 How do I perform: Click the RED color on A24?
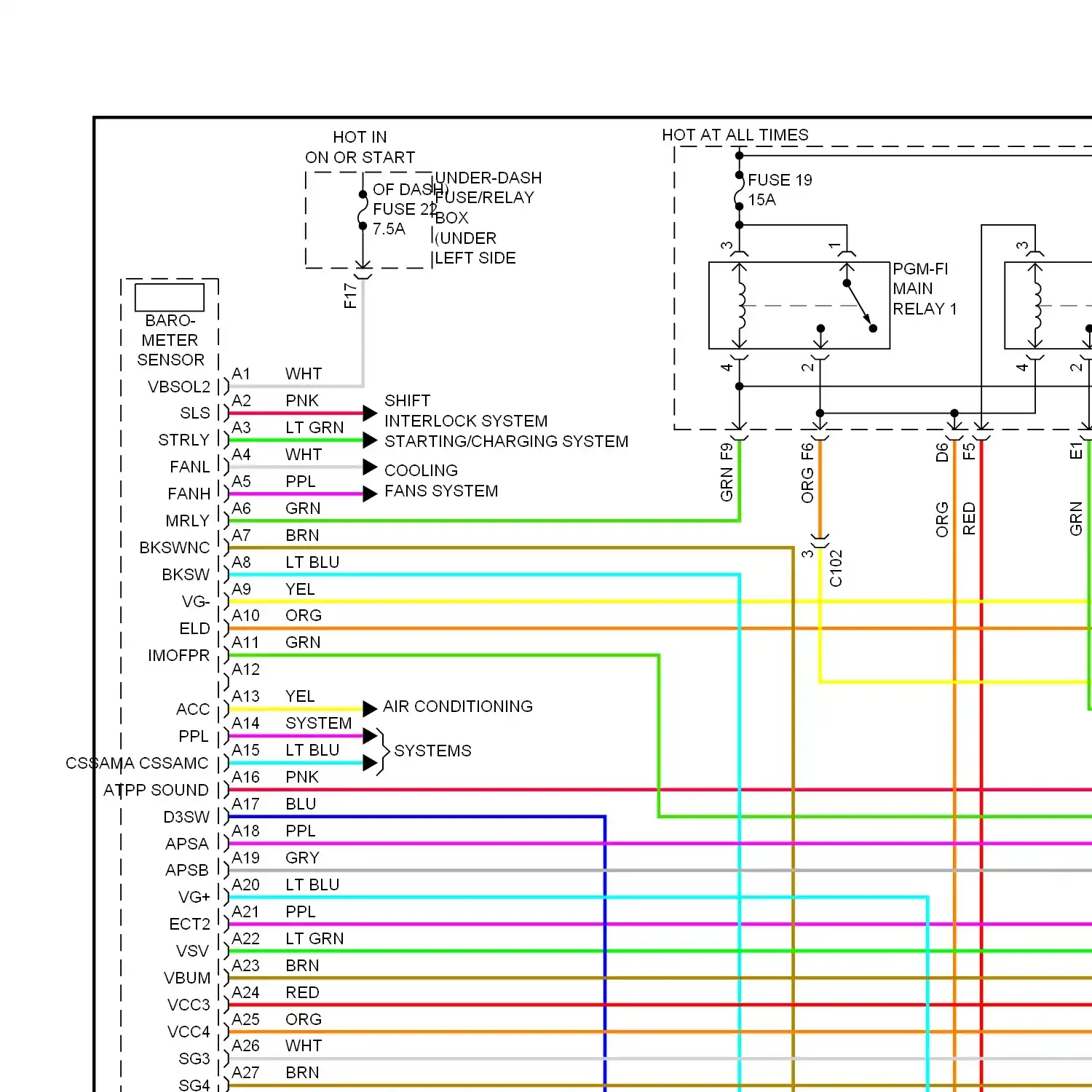coord(302,992)
